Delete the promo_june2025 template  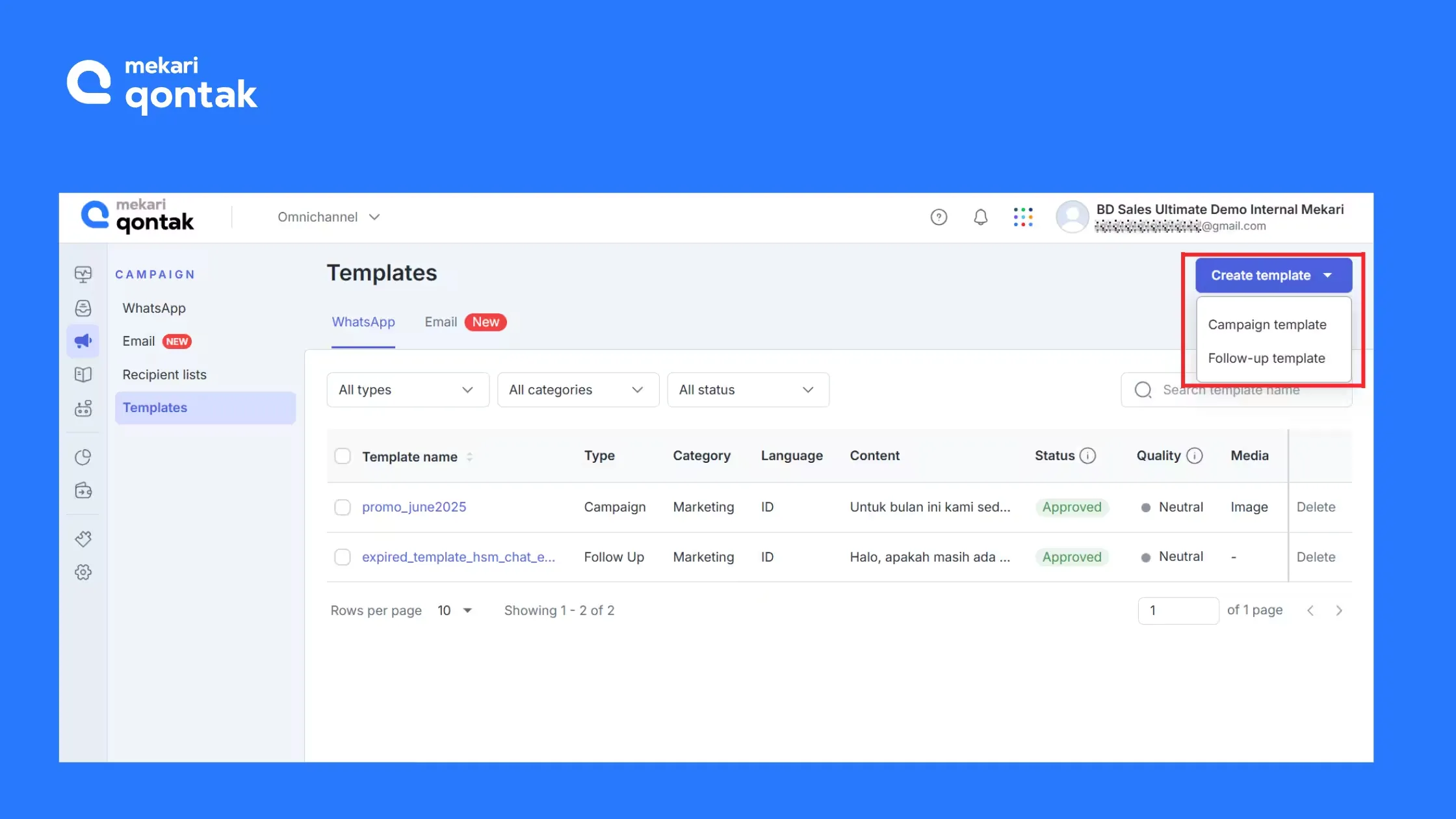(1316, 507)
